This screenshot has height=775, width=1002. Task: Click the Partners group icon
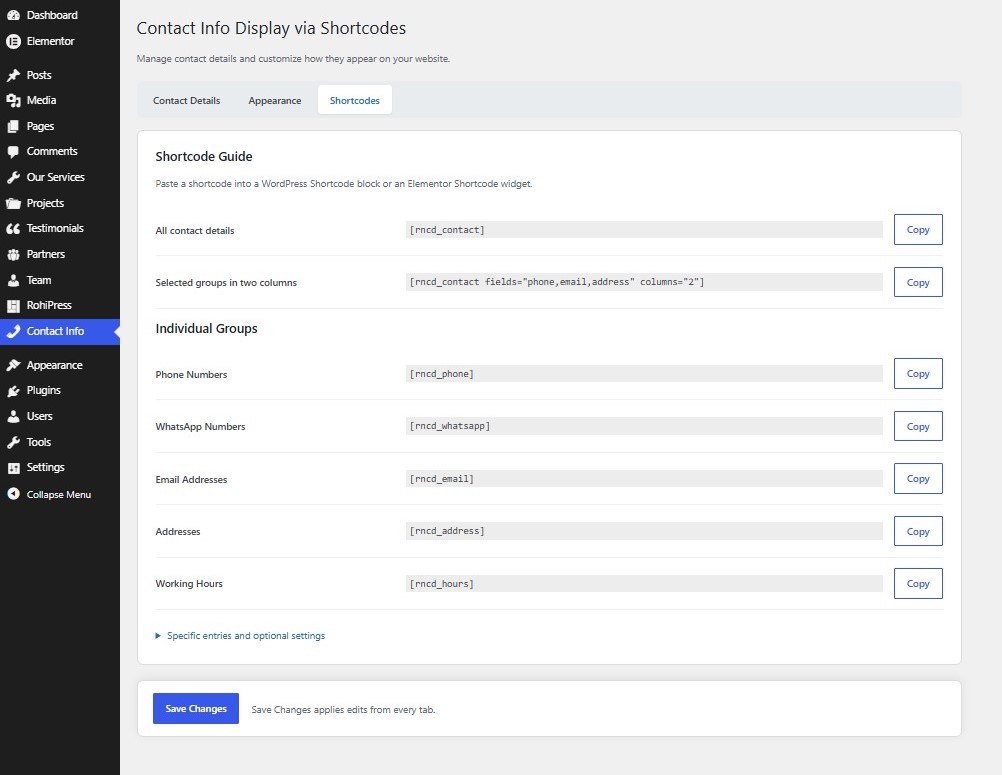pyautogui.click(x=13, y=255)
